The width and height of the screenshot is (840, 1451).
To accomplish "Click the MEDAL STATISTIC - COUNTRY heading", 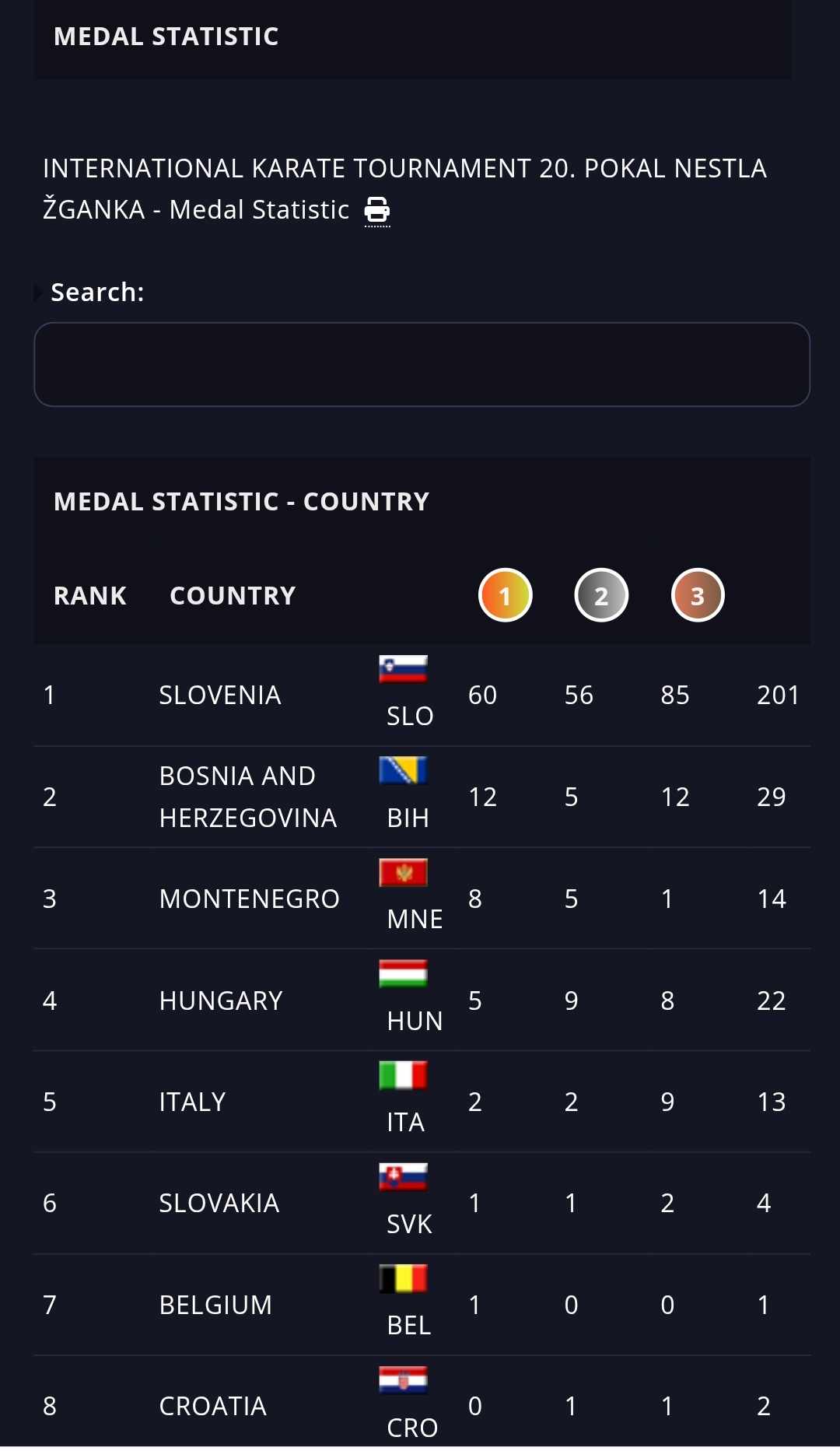I will point(241,502).
